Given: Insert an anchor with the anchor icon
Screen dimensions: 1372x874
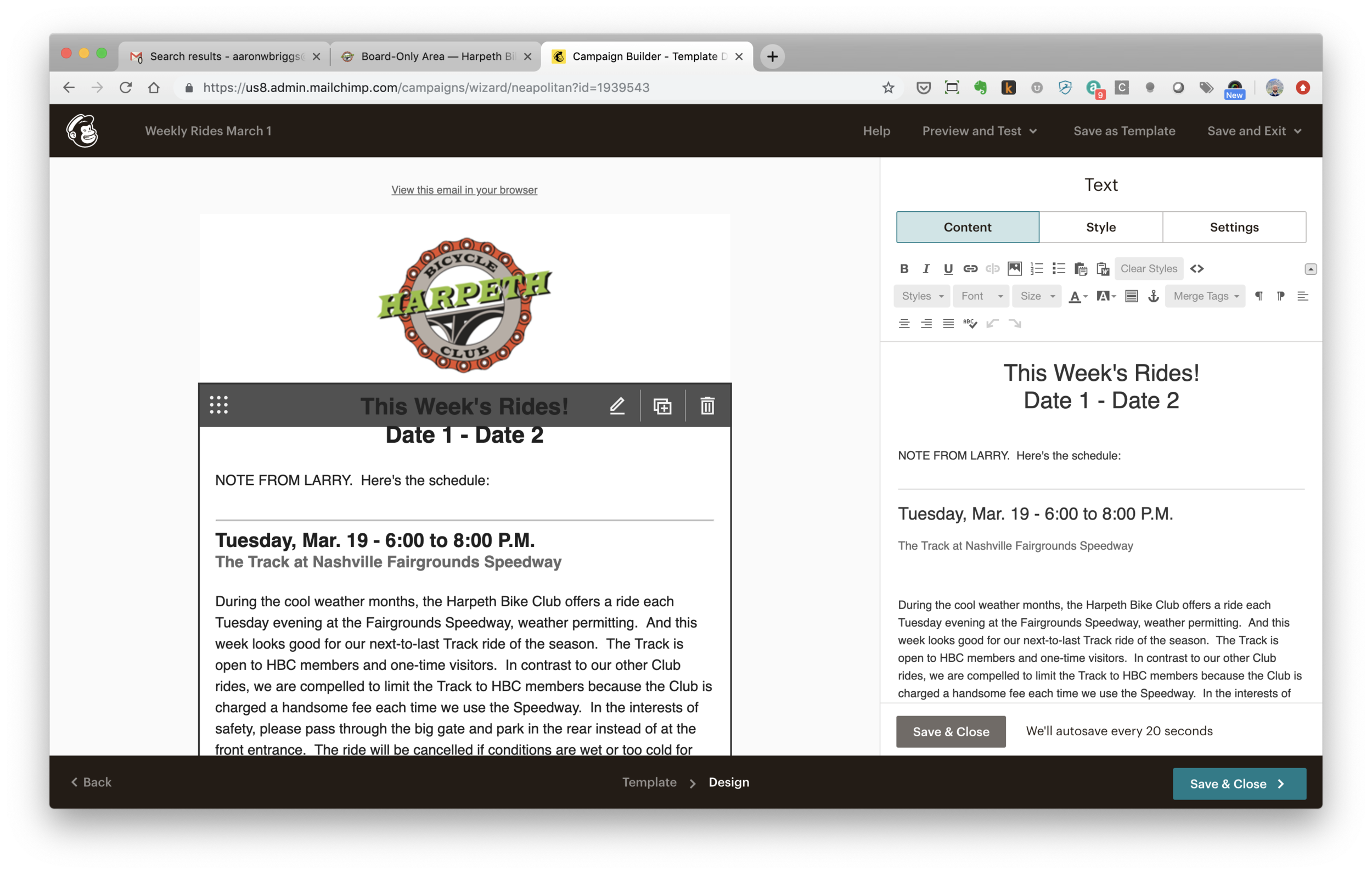Looking at the screenshot, I should (x=1154, y=296).
